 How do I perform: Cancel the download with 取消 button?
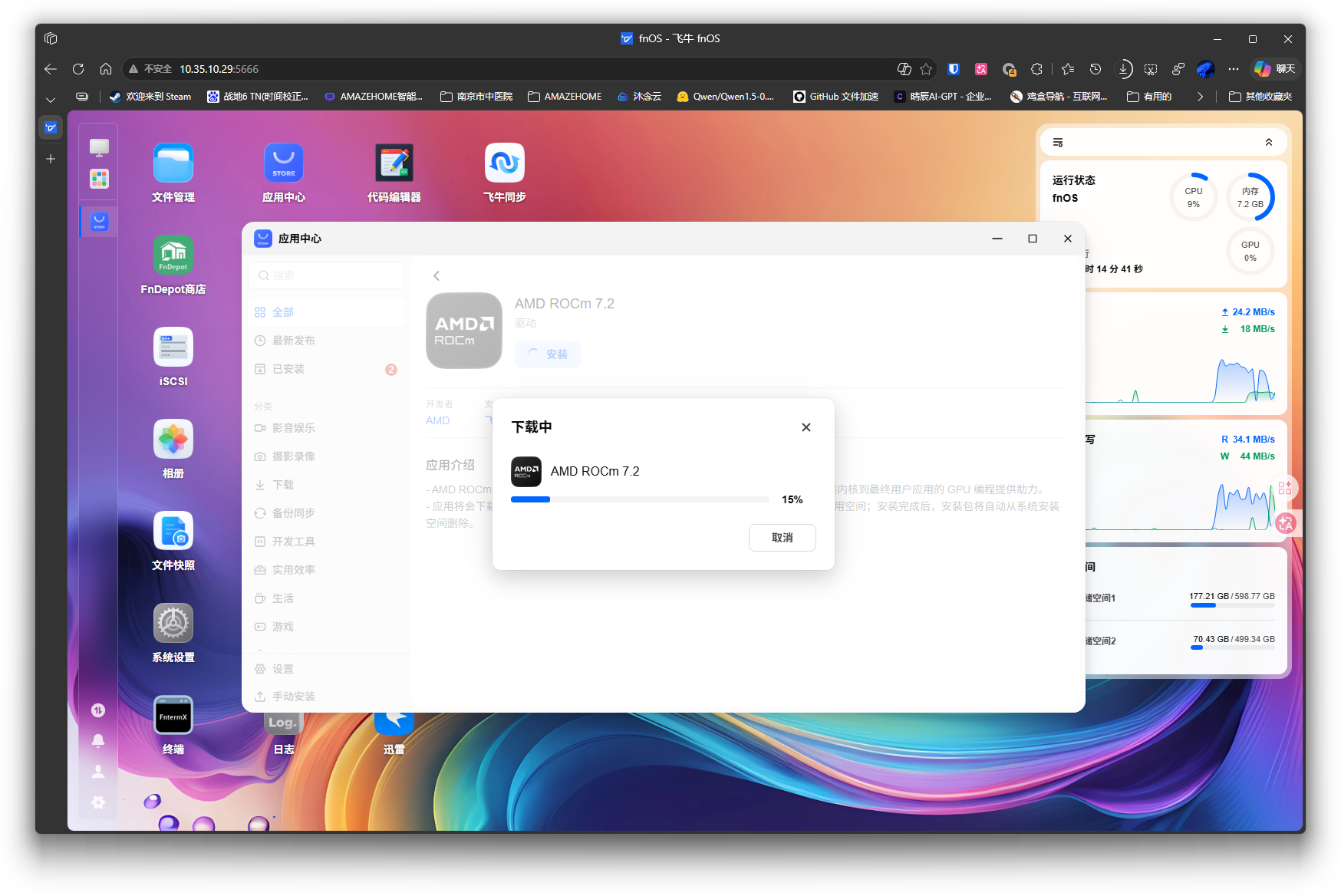point(783,538)
